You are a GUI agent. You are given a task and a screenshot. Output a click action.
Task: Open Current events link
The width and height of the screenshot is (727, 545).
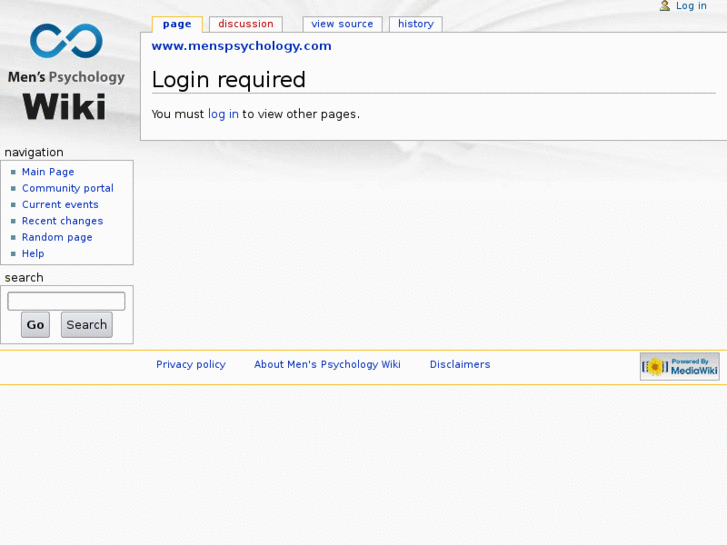(x=60, y=204)
